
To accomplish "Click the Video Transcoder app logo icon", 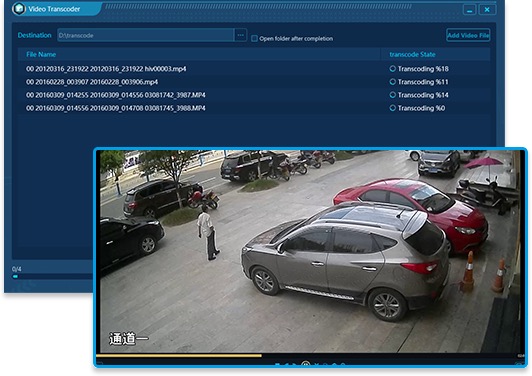I will pyautogui.click(x=19, y=8).
